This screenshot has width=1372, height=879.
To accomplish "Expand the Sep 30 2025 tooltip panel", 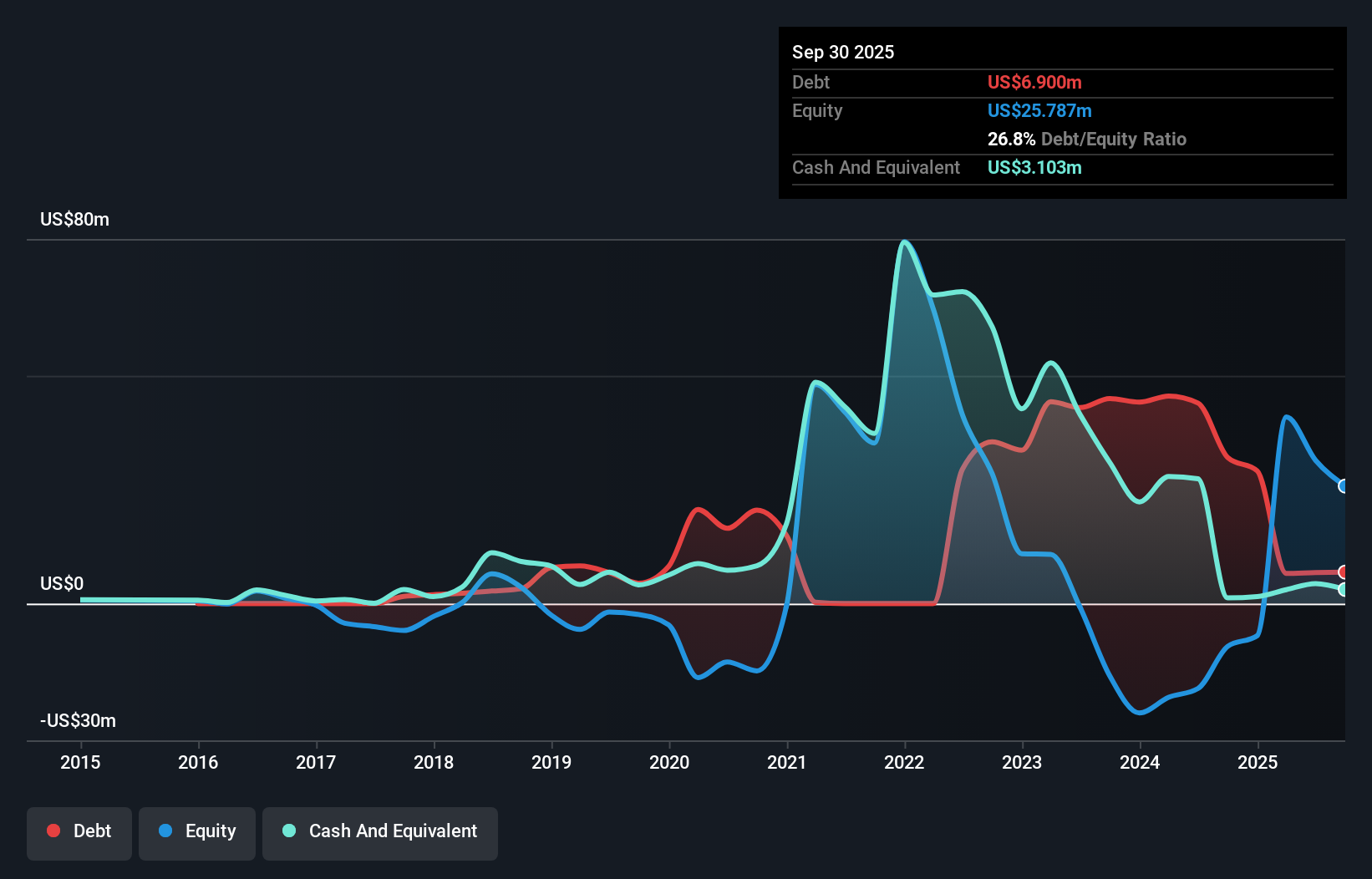I will coord(843,52).
